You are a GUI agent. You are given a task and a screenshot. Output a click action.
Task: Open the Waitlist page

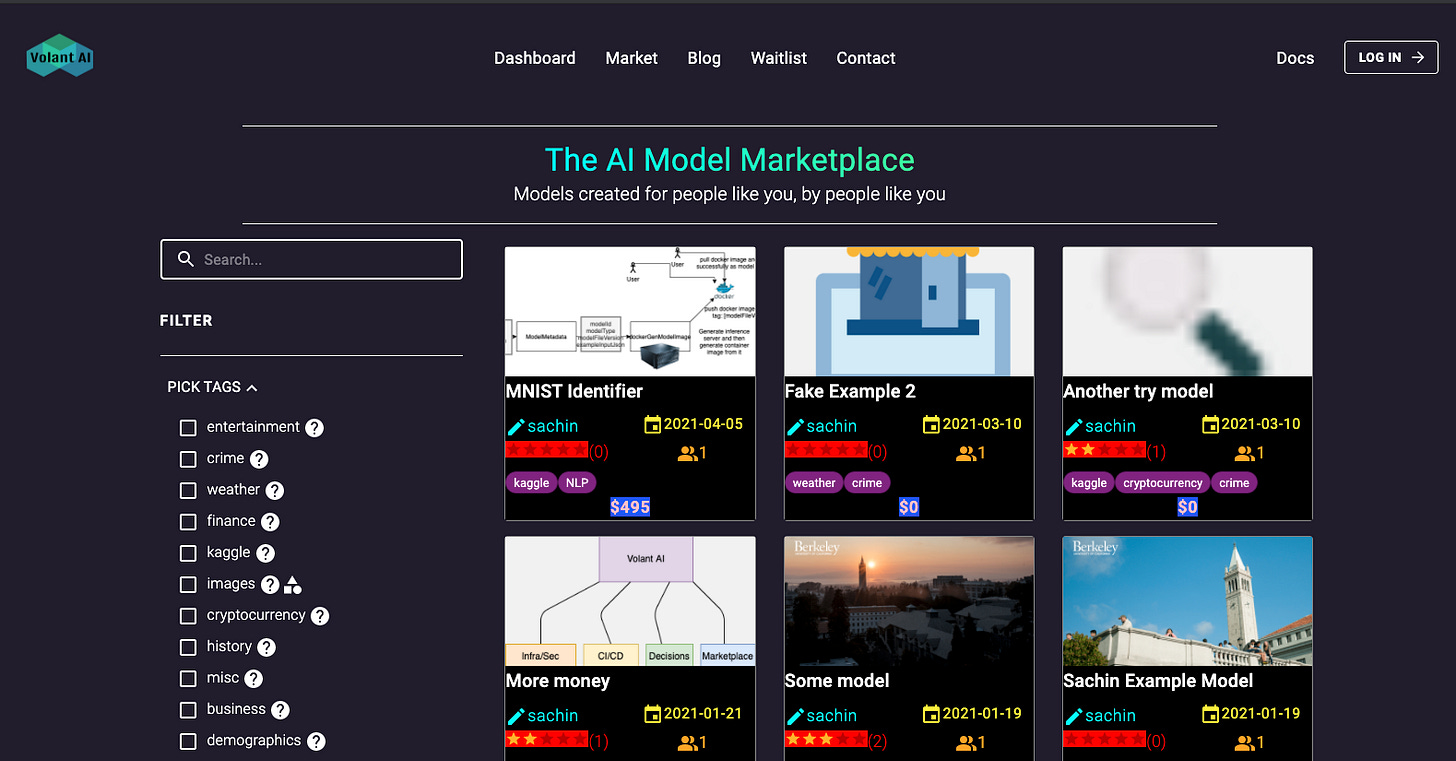(779, 58)
